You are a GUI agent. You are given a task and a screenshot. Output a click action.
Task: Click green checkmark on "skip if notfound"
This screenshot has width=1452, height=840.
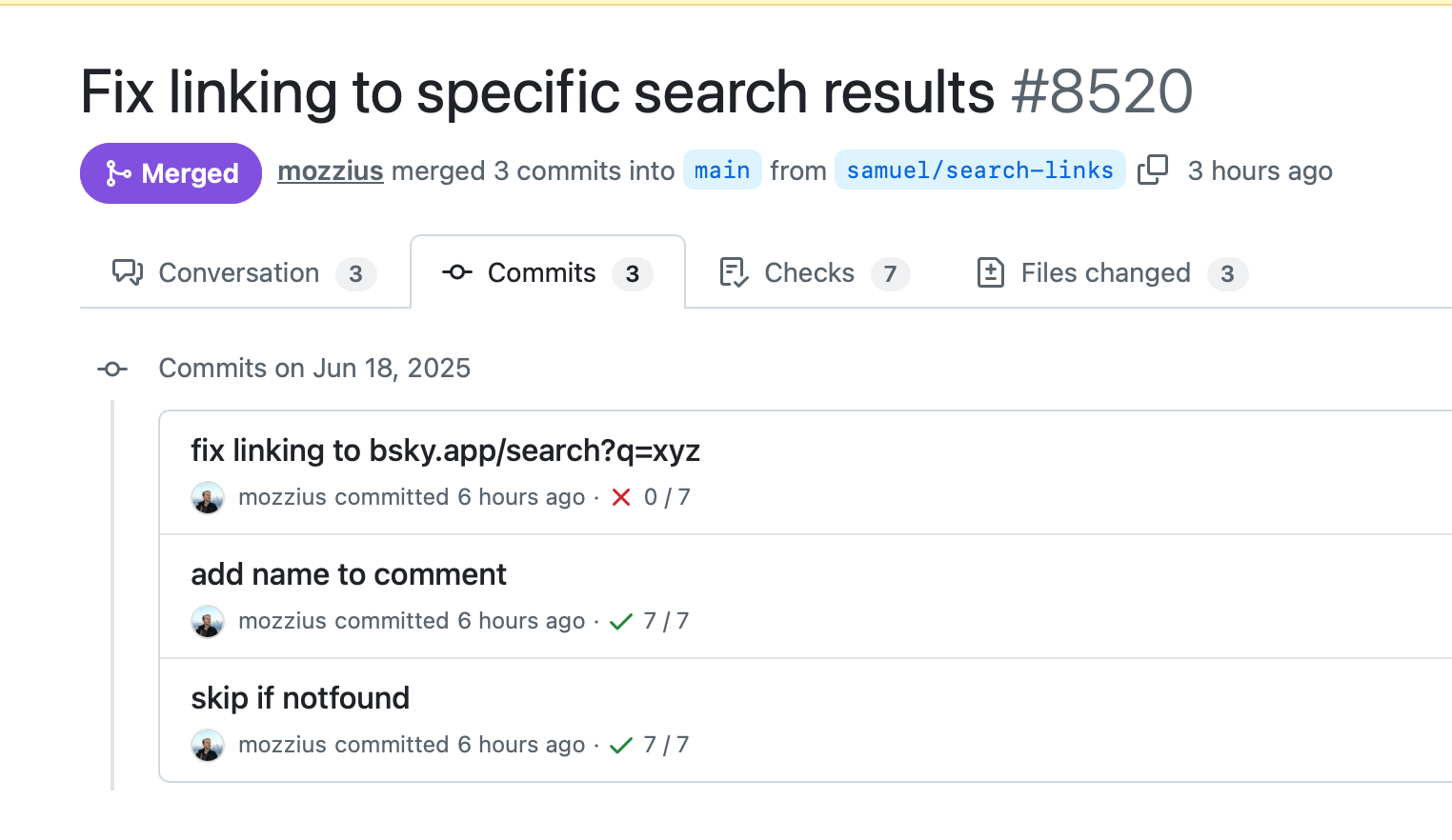click(x=621, y=746)
